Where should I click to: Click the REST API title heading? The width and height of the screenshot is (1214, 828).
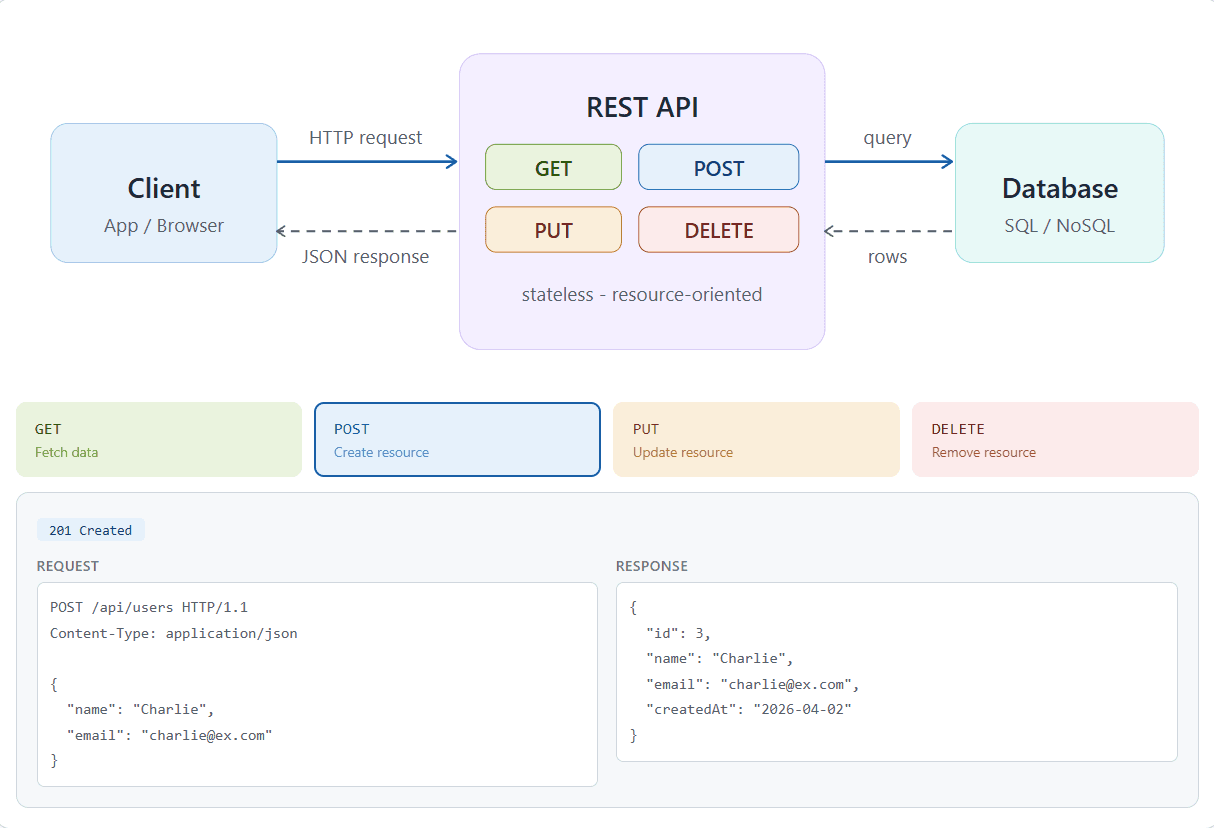[x=642, y=108]
